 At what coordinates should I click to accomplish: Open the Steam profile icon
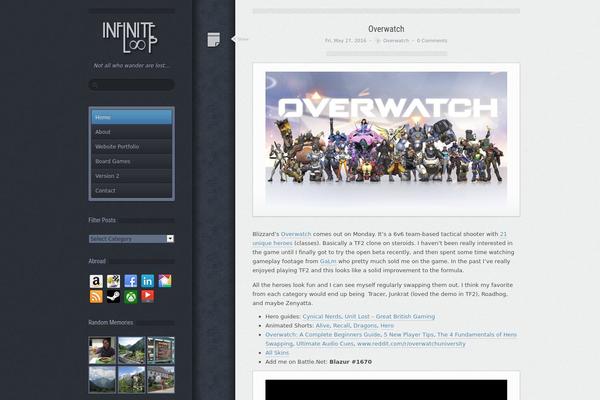(x=113, y=296)
